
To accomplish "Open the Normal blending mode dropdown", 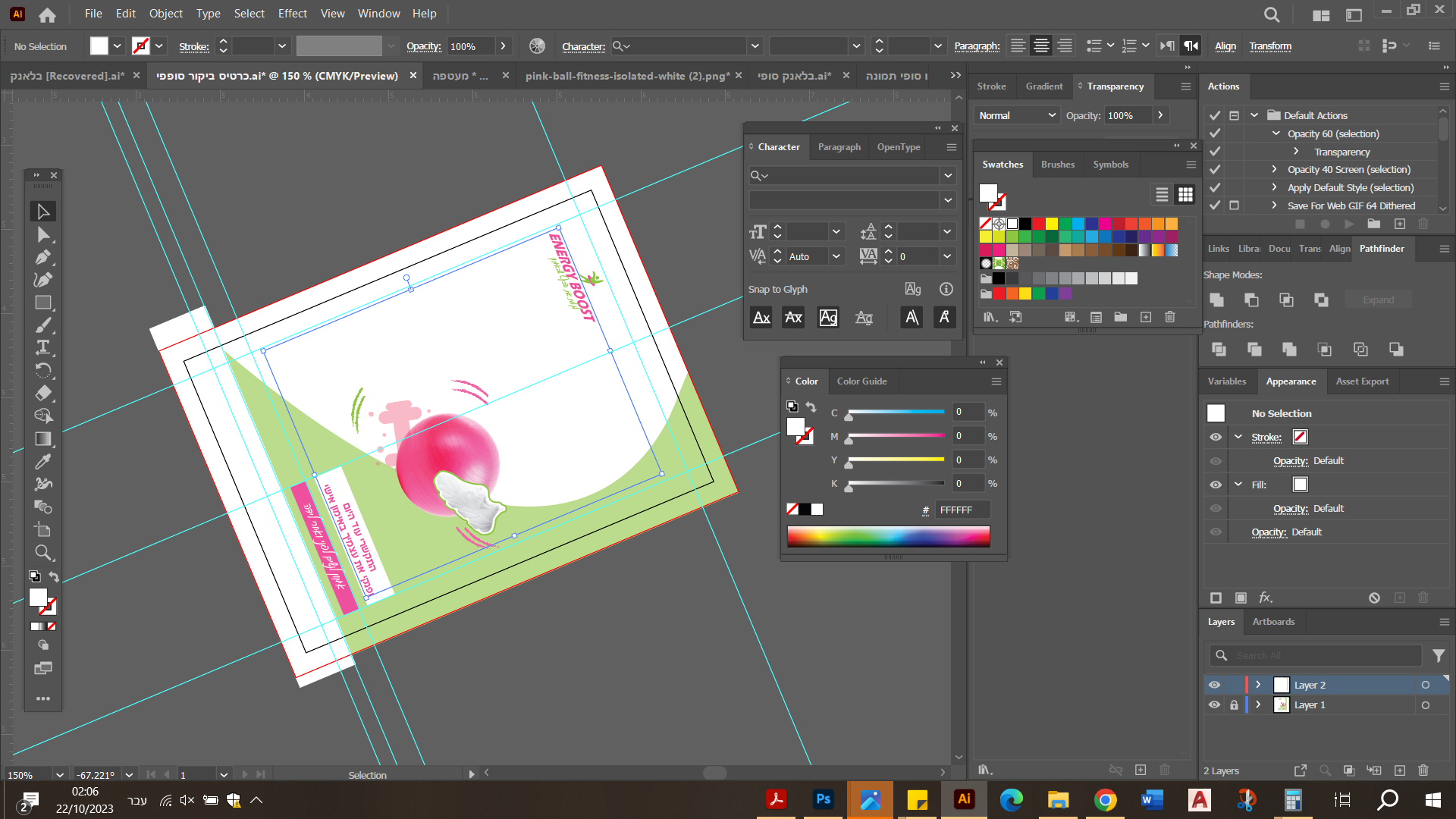I will (x=1017, y=115).
